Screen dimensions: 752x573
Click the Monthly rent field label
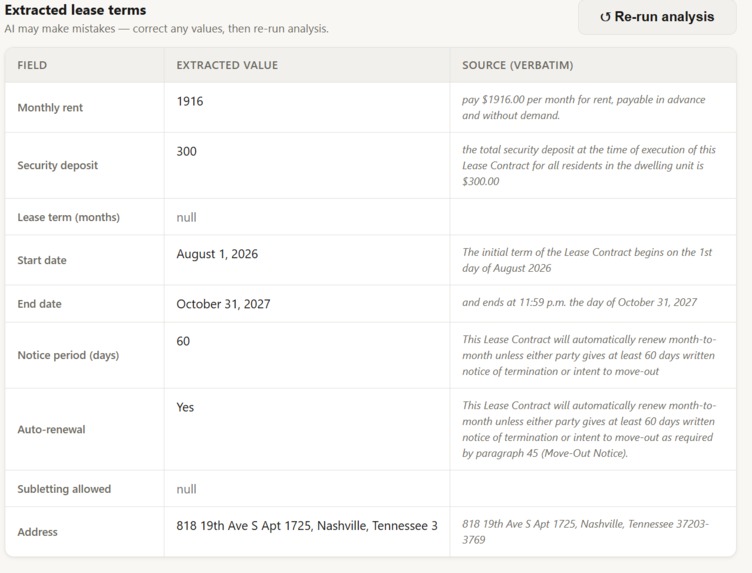[50, 107]
